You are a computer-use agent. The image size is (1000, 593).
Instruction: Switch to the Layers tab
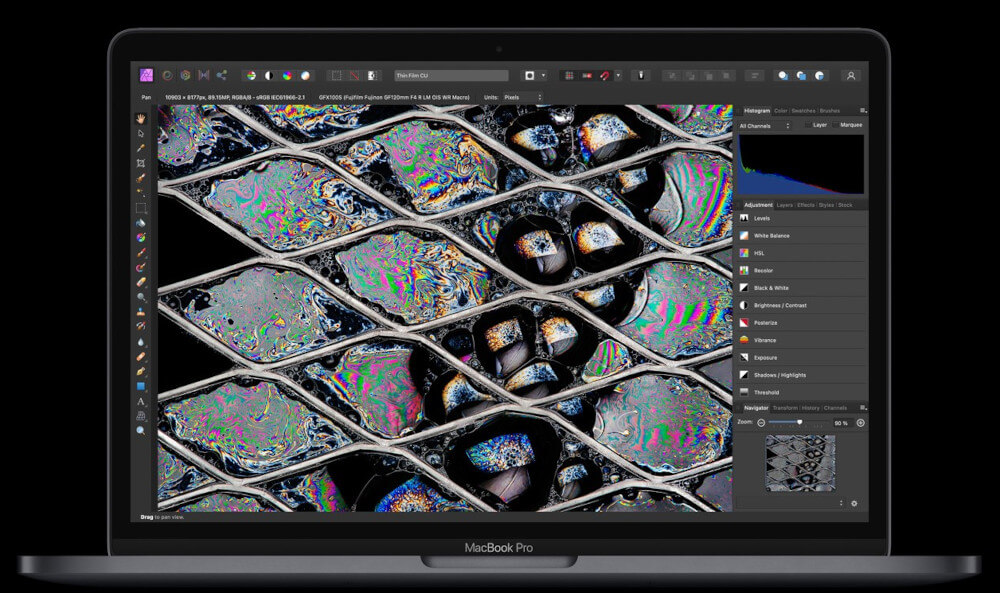tap(784, 205)
